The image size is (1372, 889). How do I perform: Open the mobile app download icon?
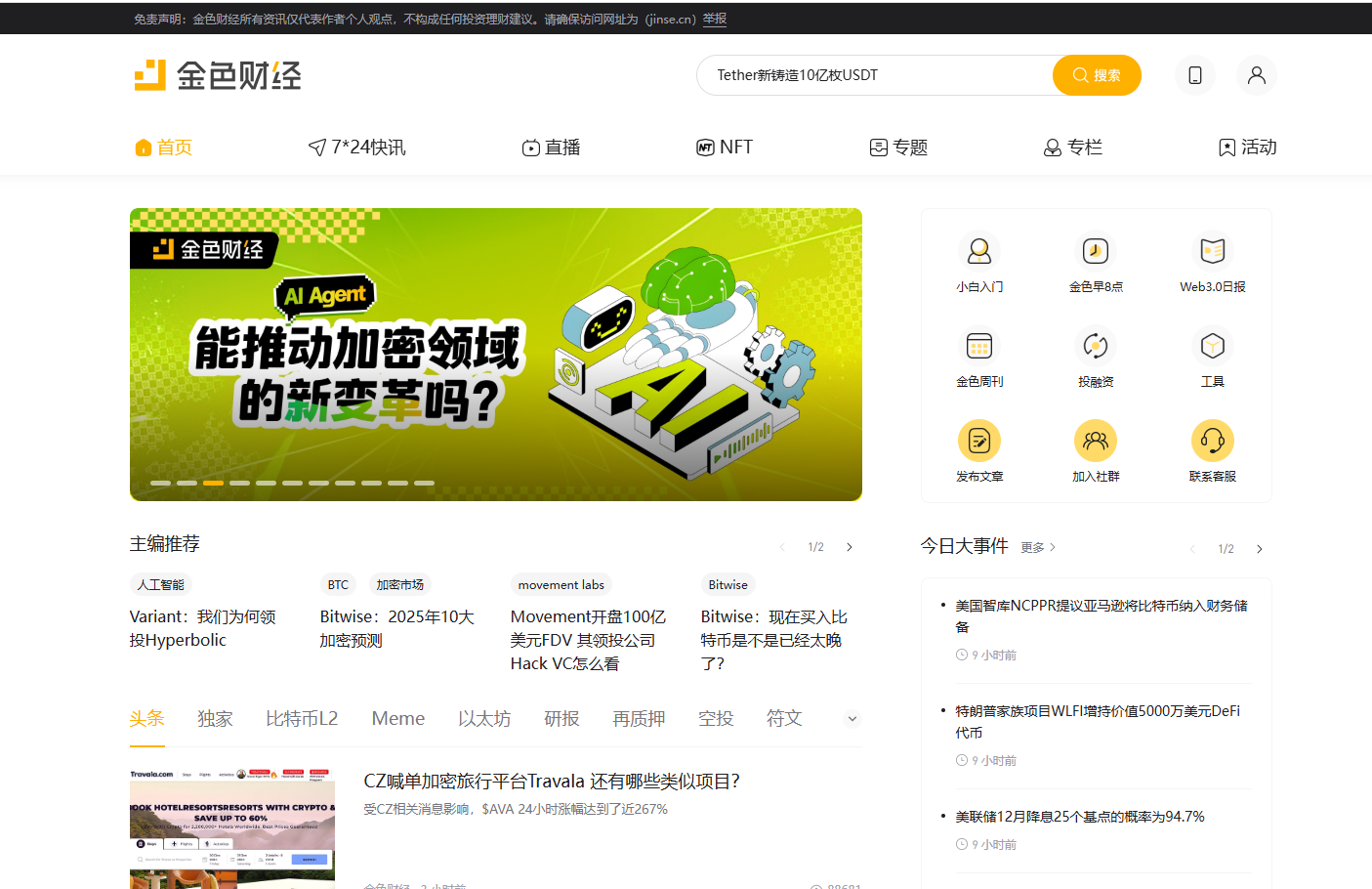coord(1195,75)
